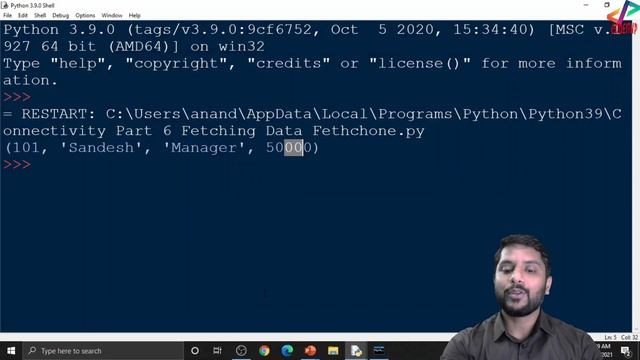This screenshot has width=640, height=360.
Task: Open the Edit menu
Action: [23, 16]
